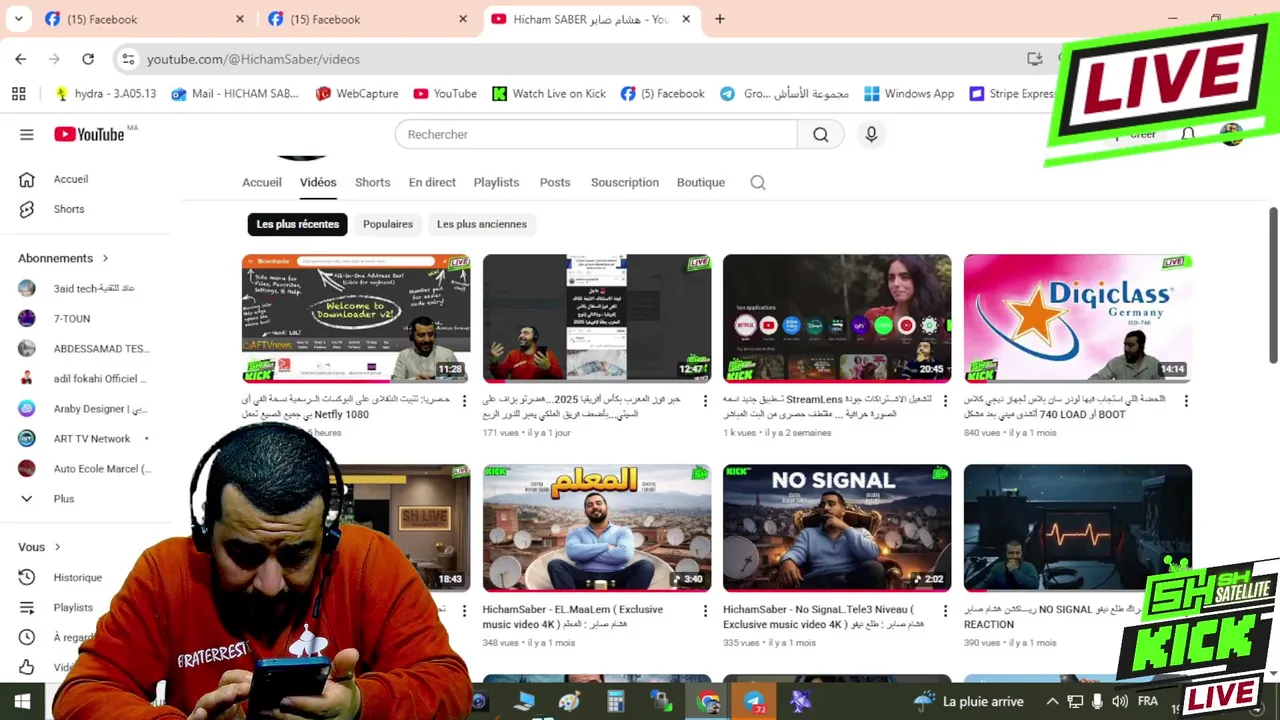Open Chrome apps grid in bookmarks bar
Viewport: 1280px width, 720px height.
point(18,93)
